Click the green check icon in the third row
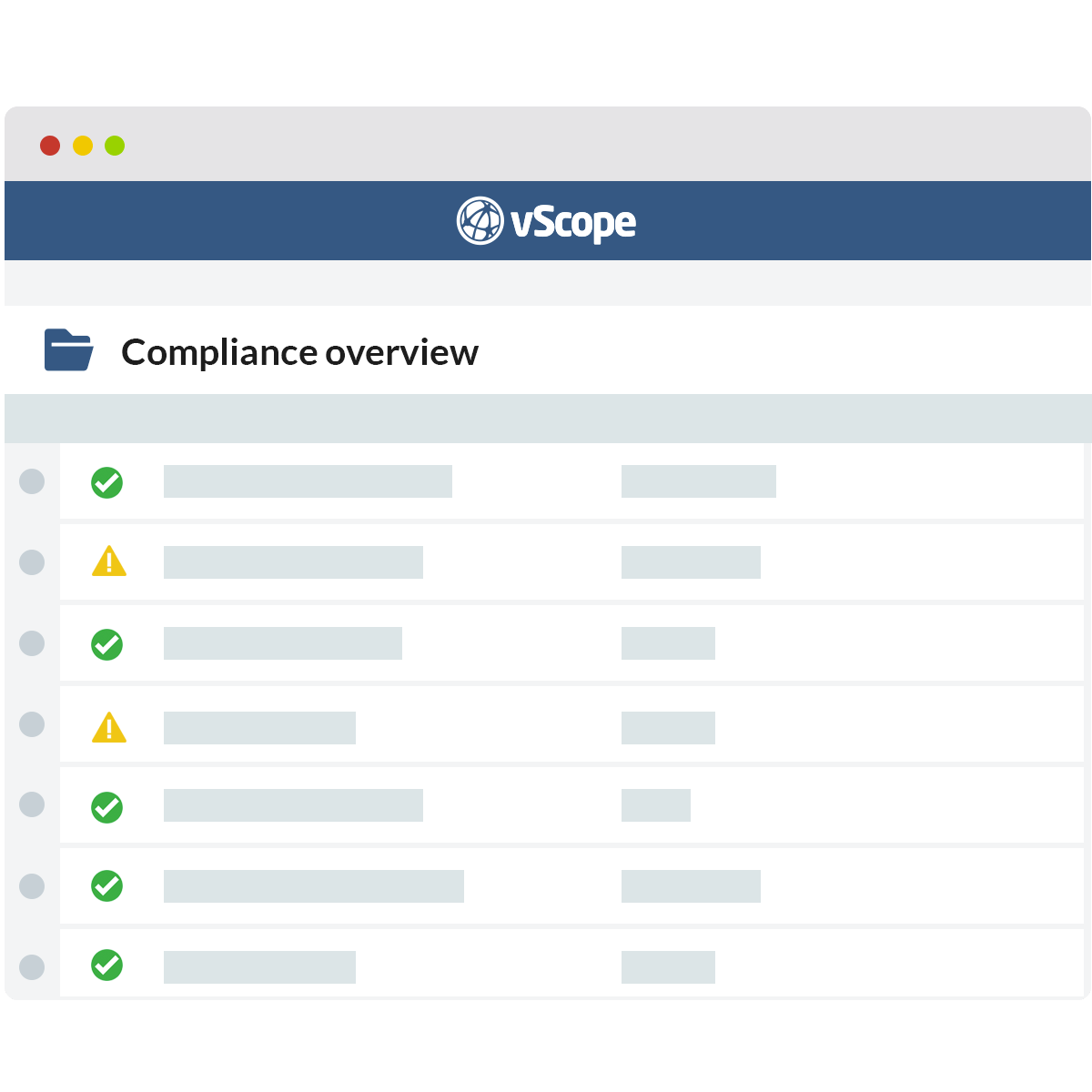 coord(107,644)
